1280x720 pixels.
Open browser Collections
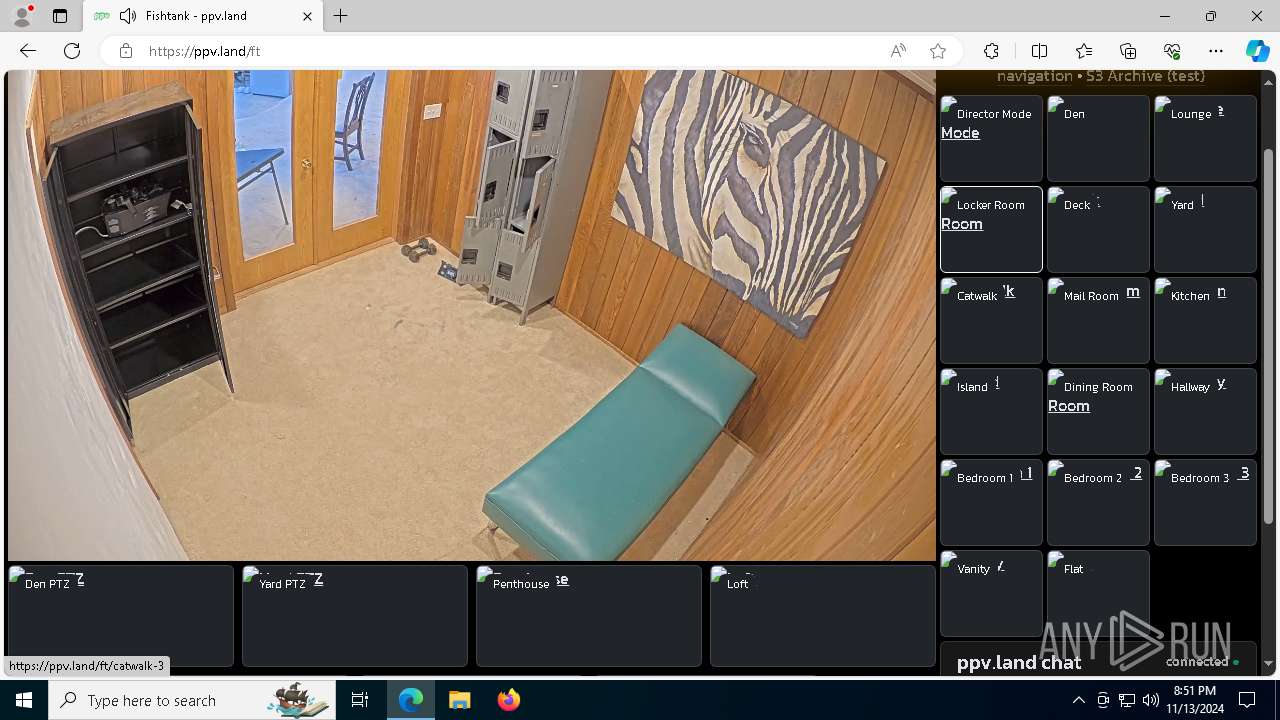coord(1128,51)
